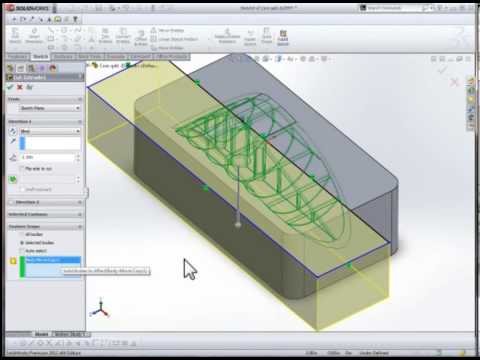Accept the cut with green checkmark OK
Viewport: 480px width, 360px height.
click(10, 87)
